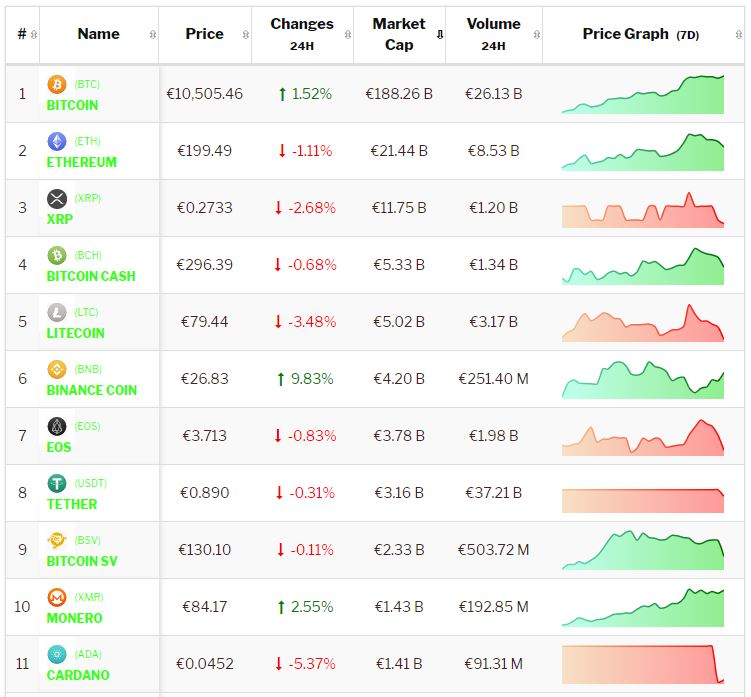Click the Monero orange logo icon
The image size is (751, 697).
tap(57, 598)
